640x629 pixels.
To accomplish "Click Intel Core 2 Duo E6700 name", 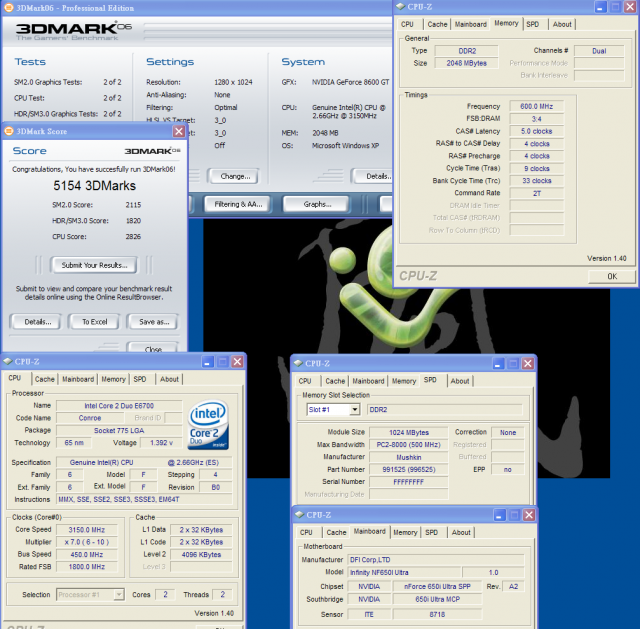I will 119,406.
